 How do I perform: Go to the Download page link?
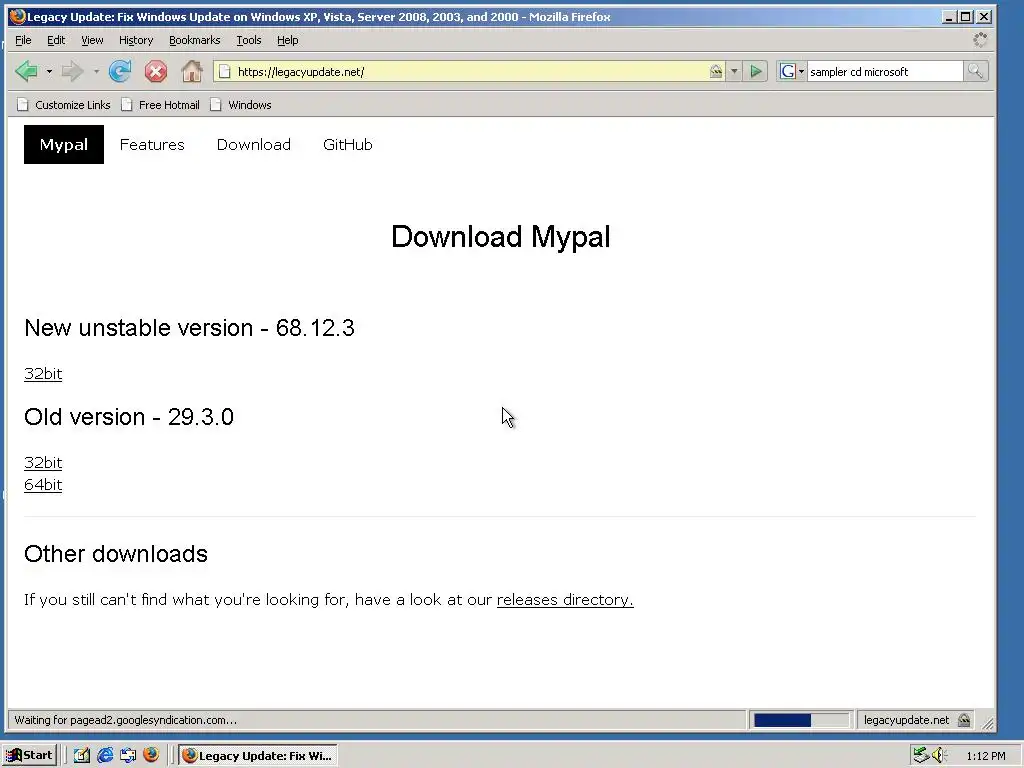click(x=254, y=144)
